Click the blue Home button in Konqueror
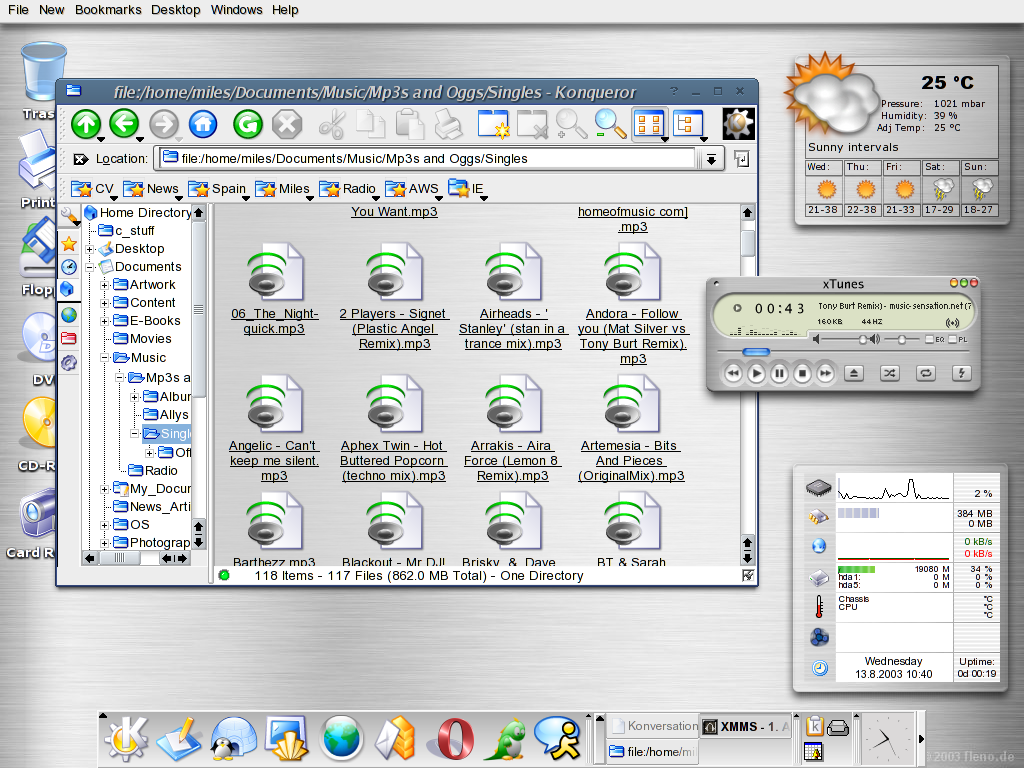This screenshot has height=768, width=1024. [x=203, y=123]
